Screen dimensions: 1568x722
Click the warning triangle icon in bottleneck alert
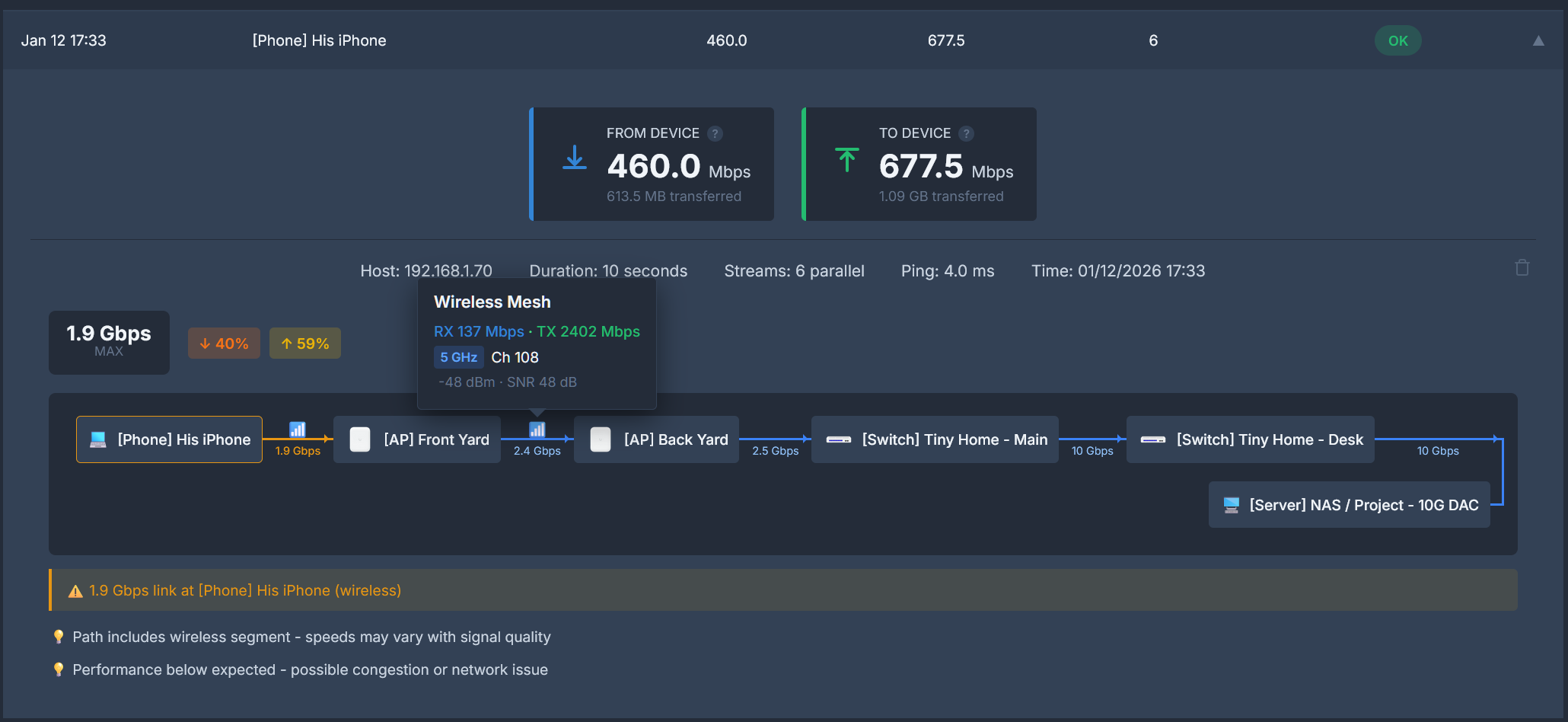point(75,591)
